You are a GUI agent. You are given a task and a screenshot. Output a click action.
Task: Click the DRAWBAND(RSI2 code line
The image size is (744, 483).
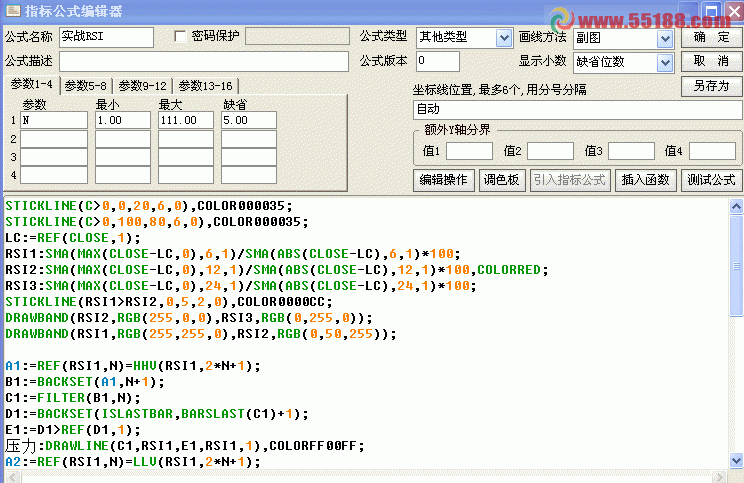[189, 318]
